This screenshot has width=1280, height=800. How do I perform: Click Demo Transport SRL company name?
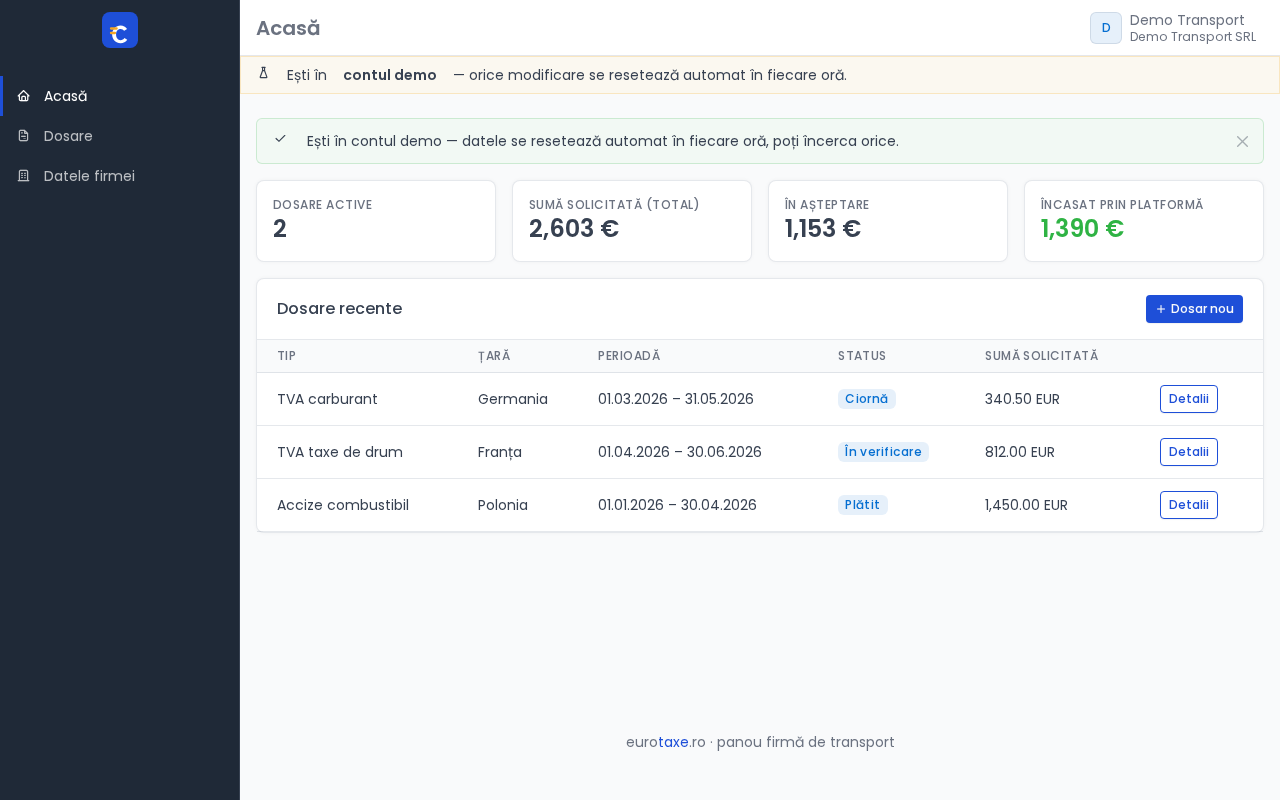pos(1193,37)
